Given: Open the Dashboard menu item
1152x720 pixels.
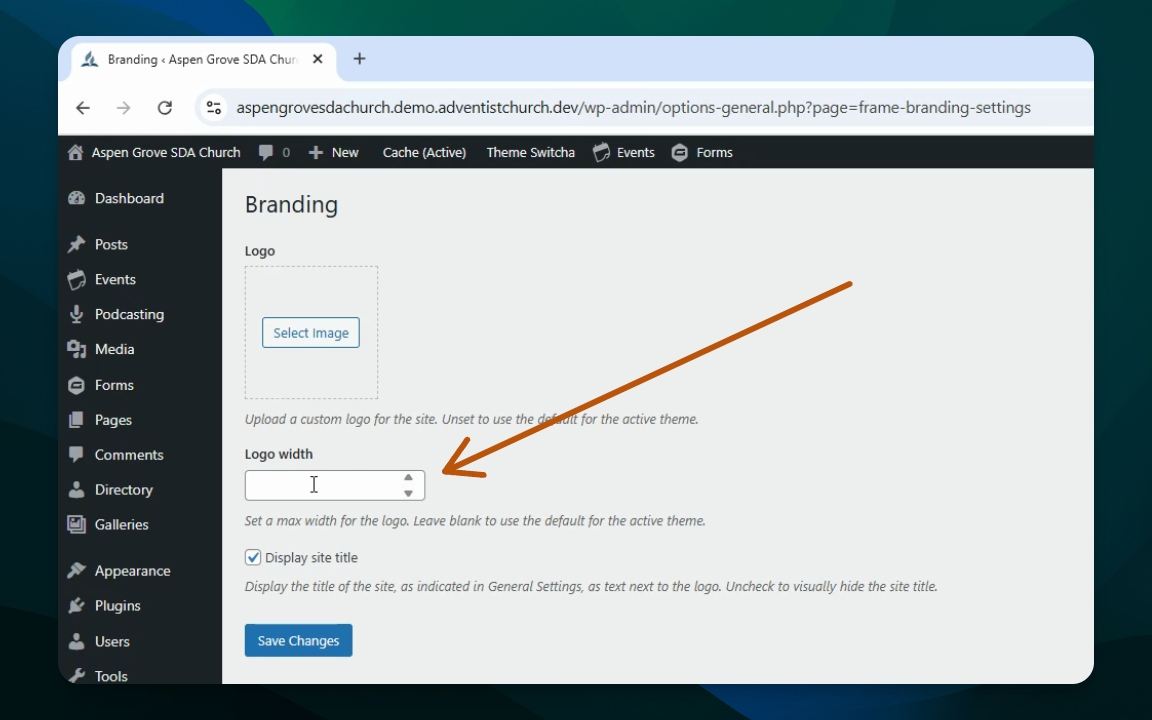Looking at the screenshot, I should (x=129, y=198).
